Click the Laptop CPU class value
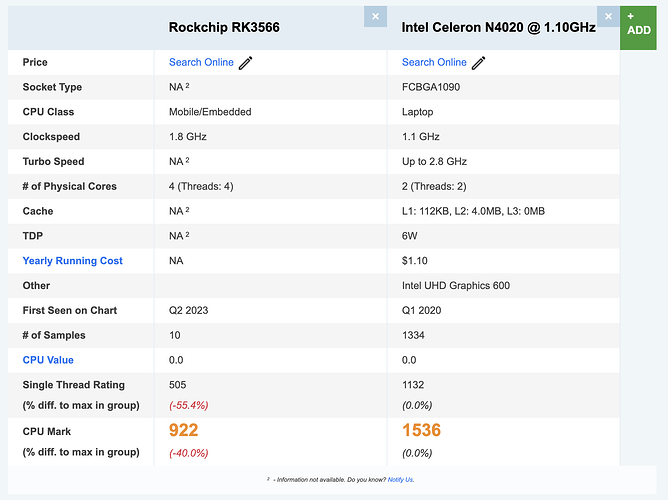The width and height of the screenshot is (668, 500). (418, 112)
